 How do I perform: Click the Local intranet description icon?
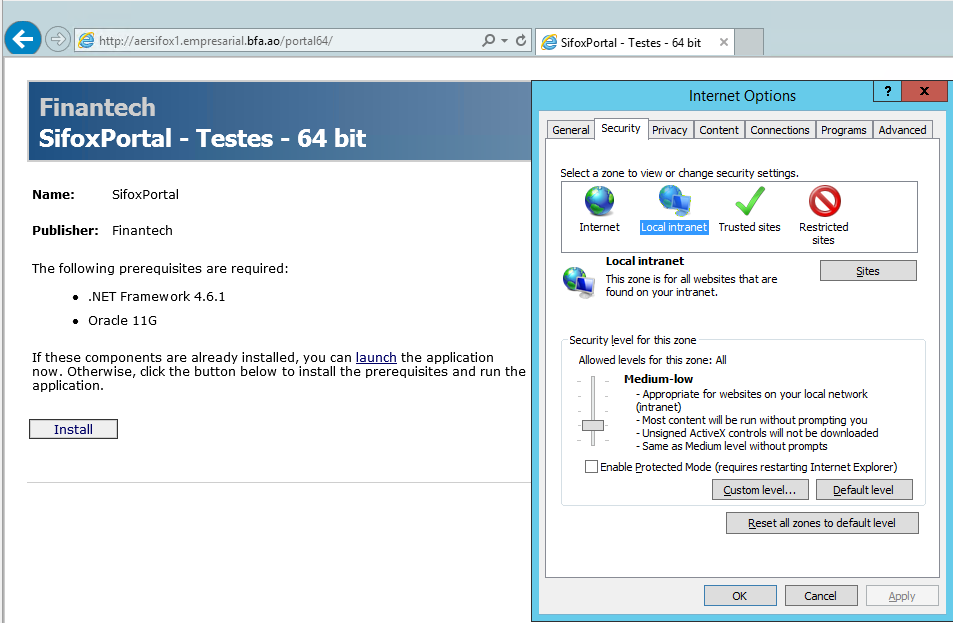578,282
